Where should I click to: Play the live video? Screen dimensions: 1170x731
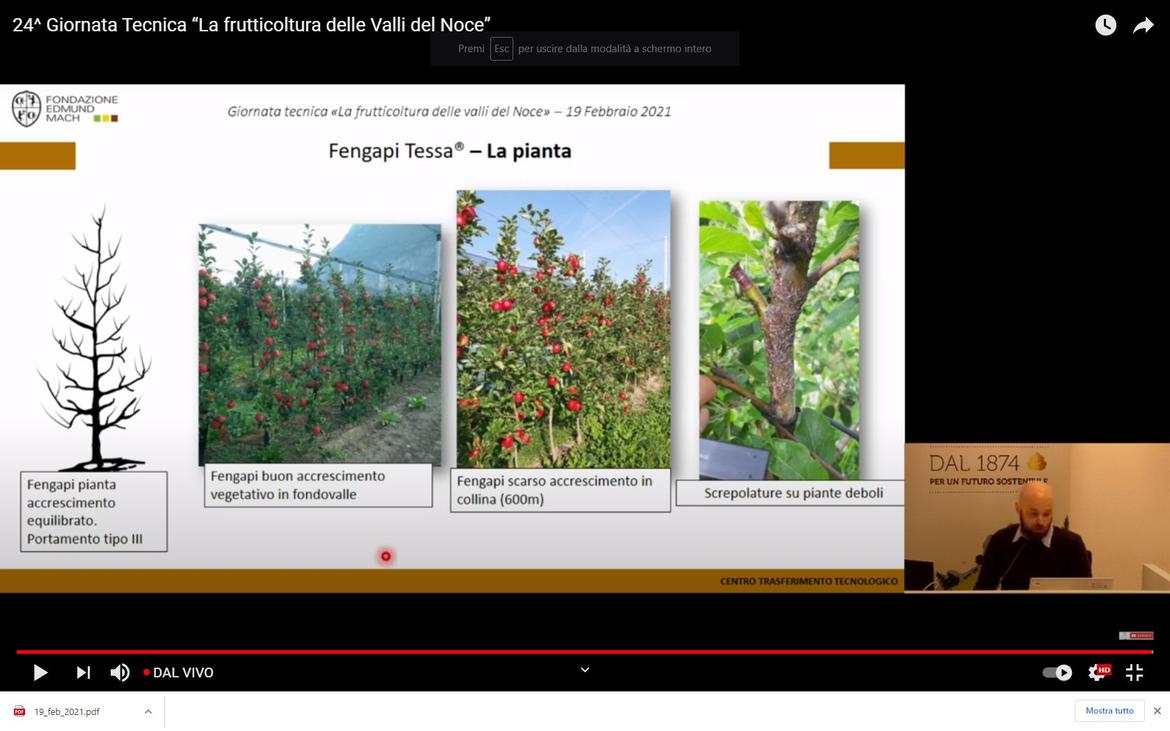[x=40, y=673]
